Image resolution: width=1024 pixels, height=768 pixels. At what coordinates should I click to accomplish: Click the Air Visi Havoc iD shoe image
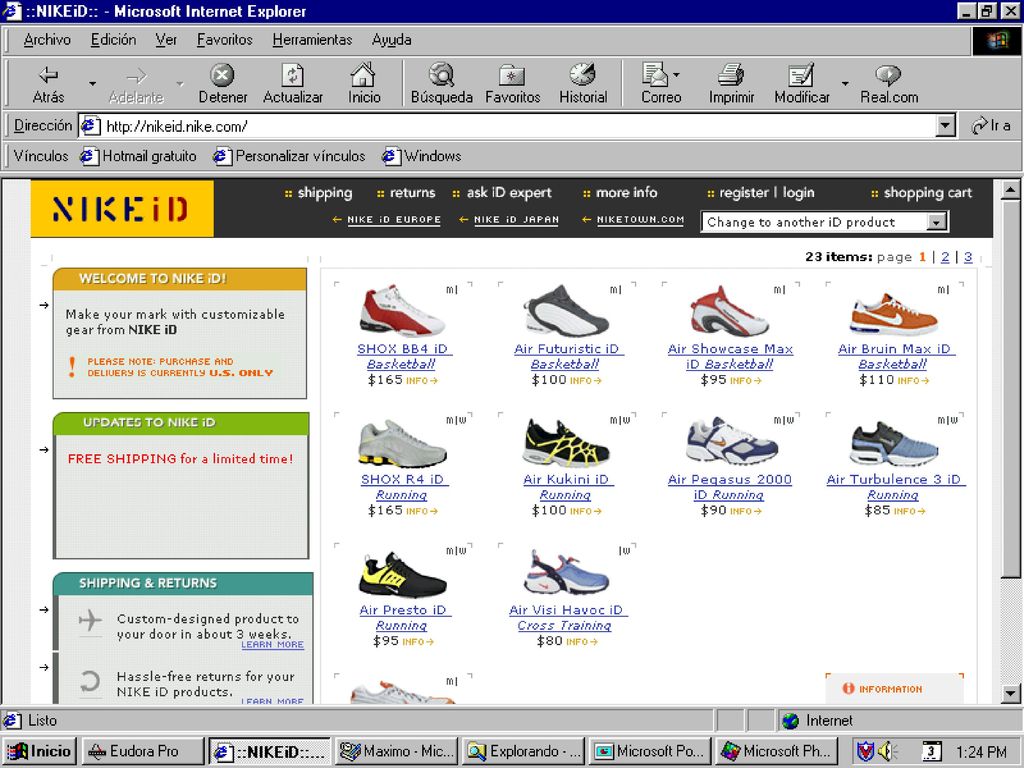[x=566, y=572]
